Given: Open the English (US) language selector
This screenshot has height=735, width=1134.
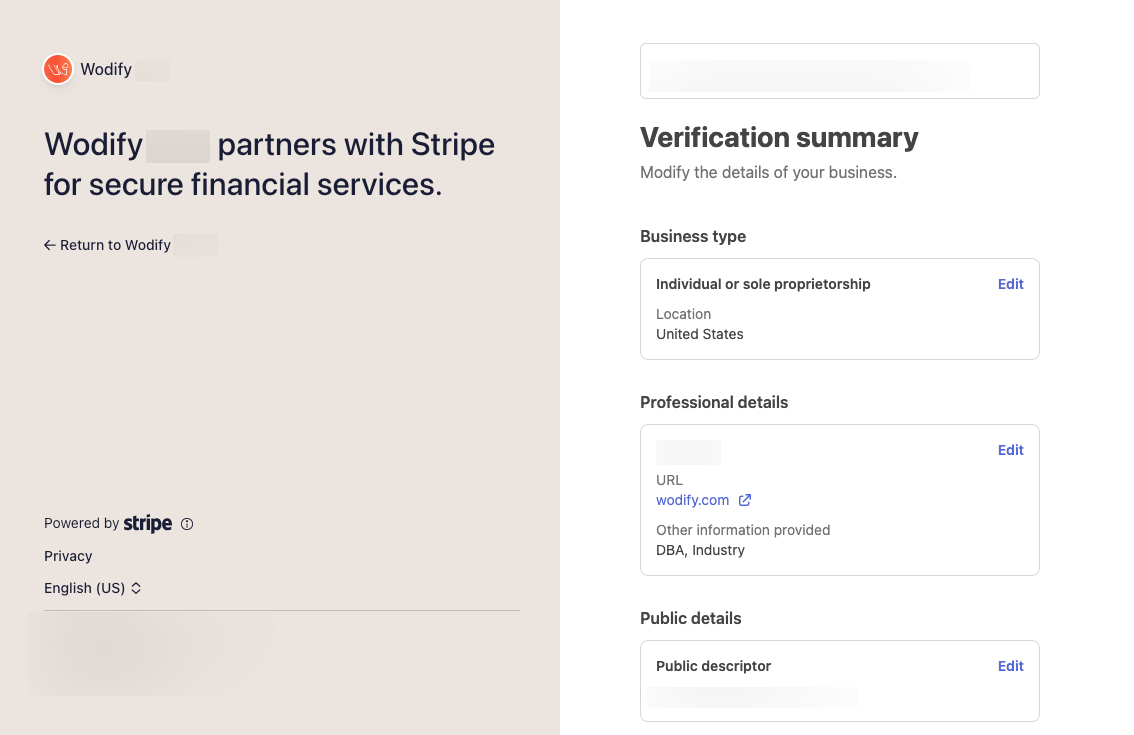Looking at the screenshot, I should [x=85, y=588].
